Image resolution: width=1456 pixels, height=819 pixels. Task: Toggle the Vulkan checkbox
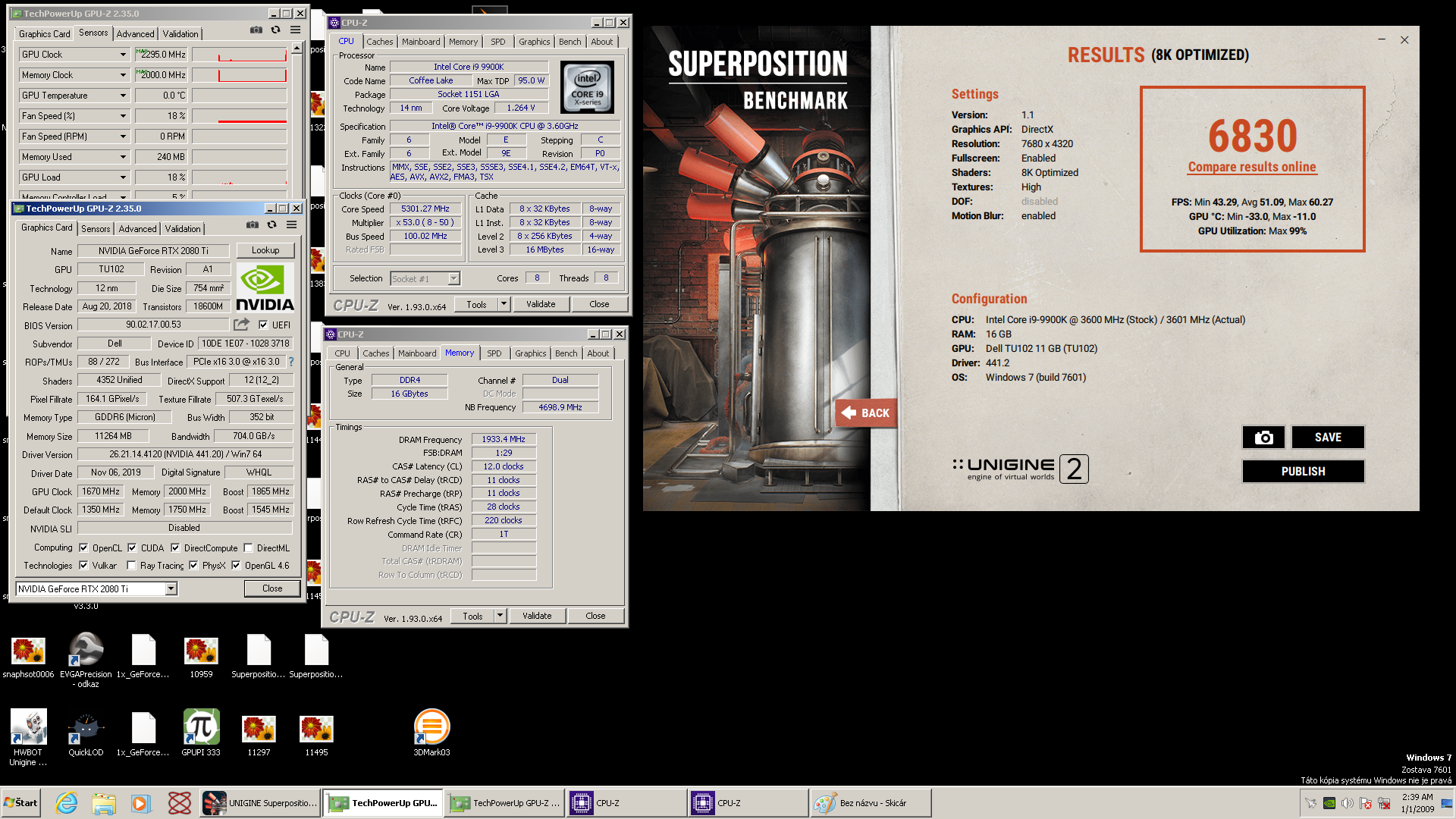(x=83, y=565)
